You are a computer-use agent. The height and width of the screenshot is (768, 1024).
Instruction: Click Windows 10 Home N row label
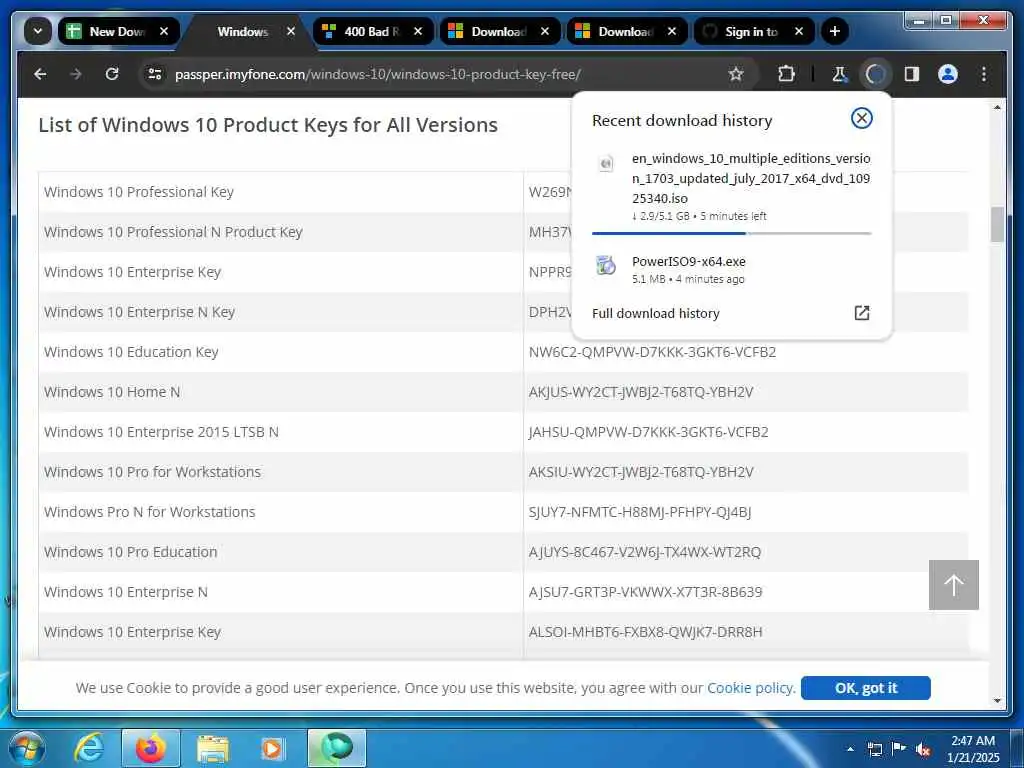coord(112,392)
